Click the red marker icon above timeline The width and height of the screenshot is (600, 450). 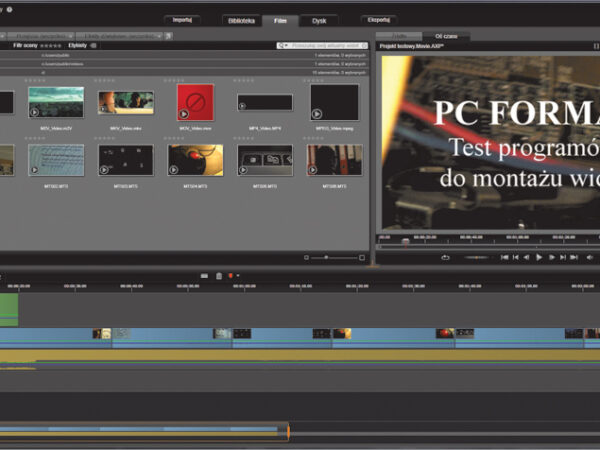pyautogui.click(x=231, y=275)
